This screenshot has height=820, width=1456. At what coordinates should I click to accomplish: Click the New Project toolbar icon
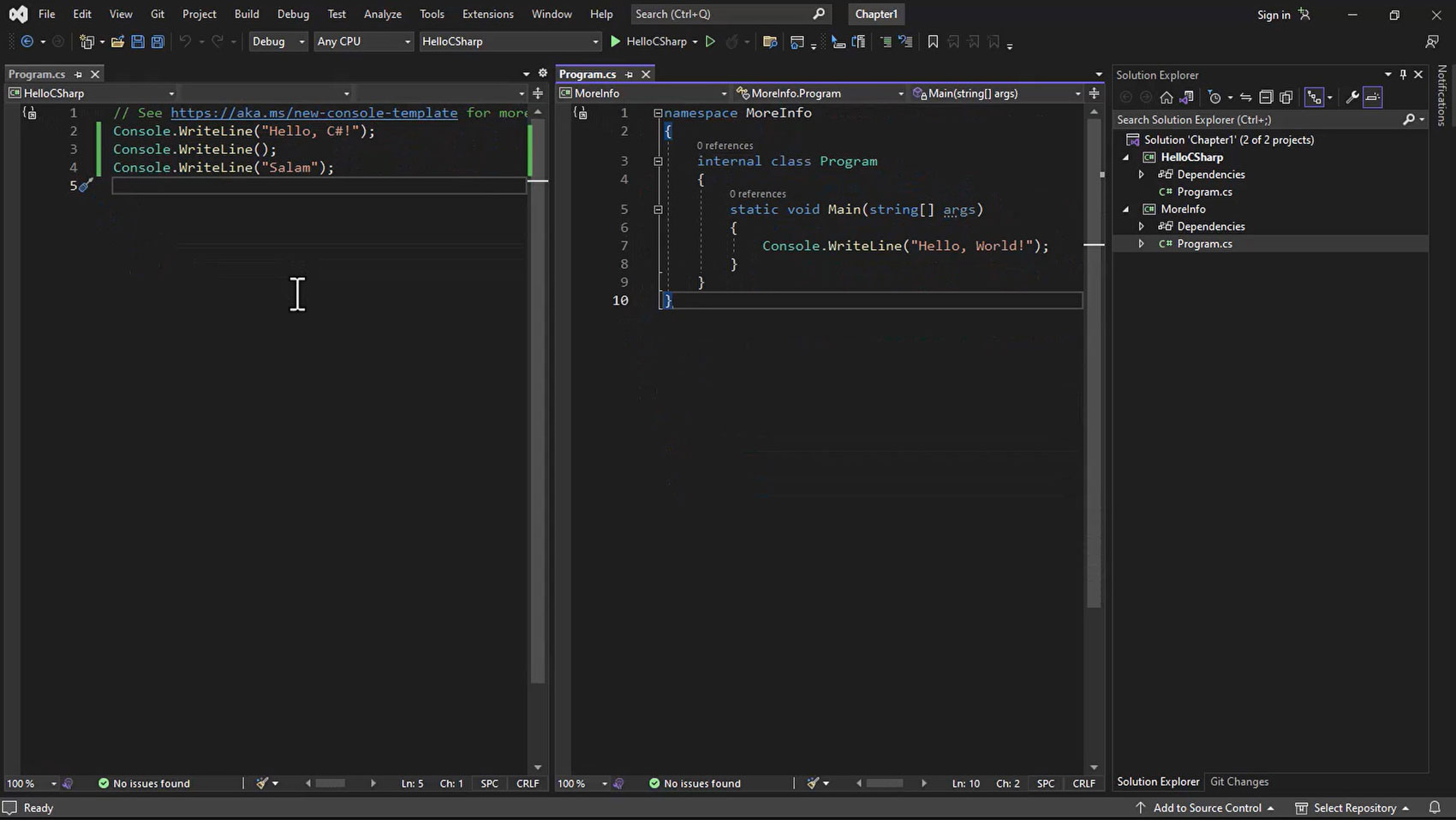click(x=87, y=41)
